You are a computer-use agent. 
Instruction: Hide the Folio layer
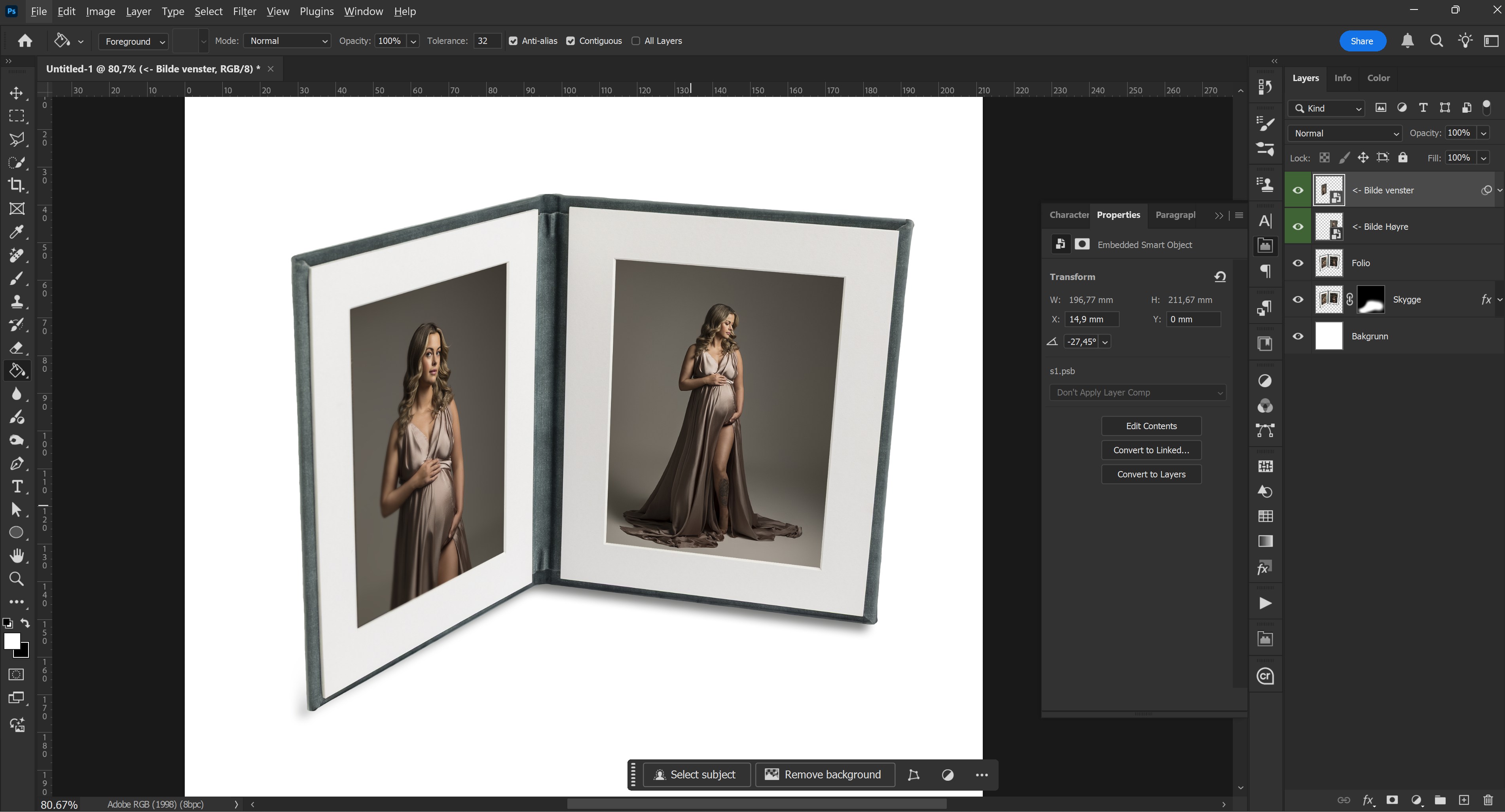[1298, 263]
